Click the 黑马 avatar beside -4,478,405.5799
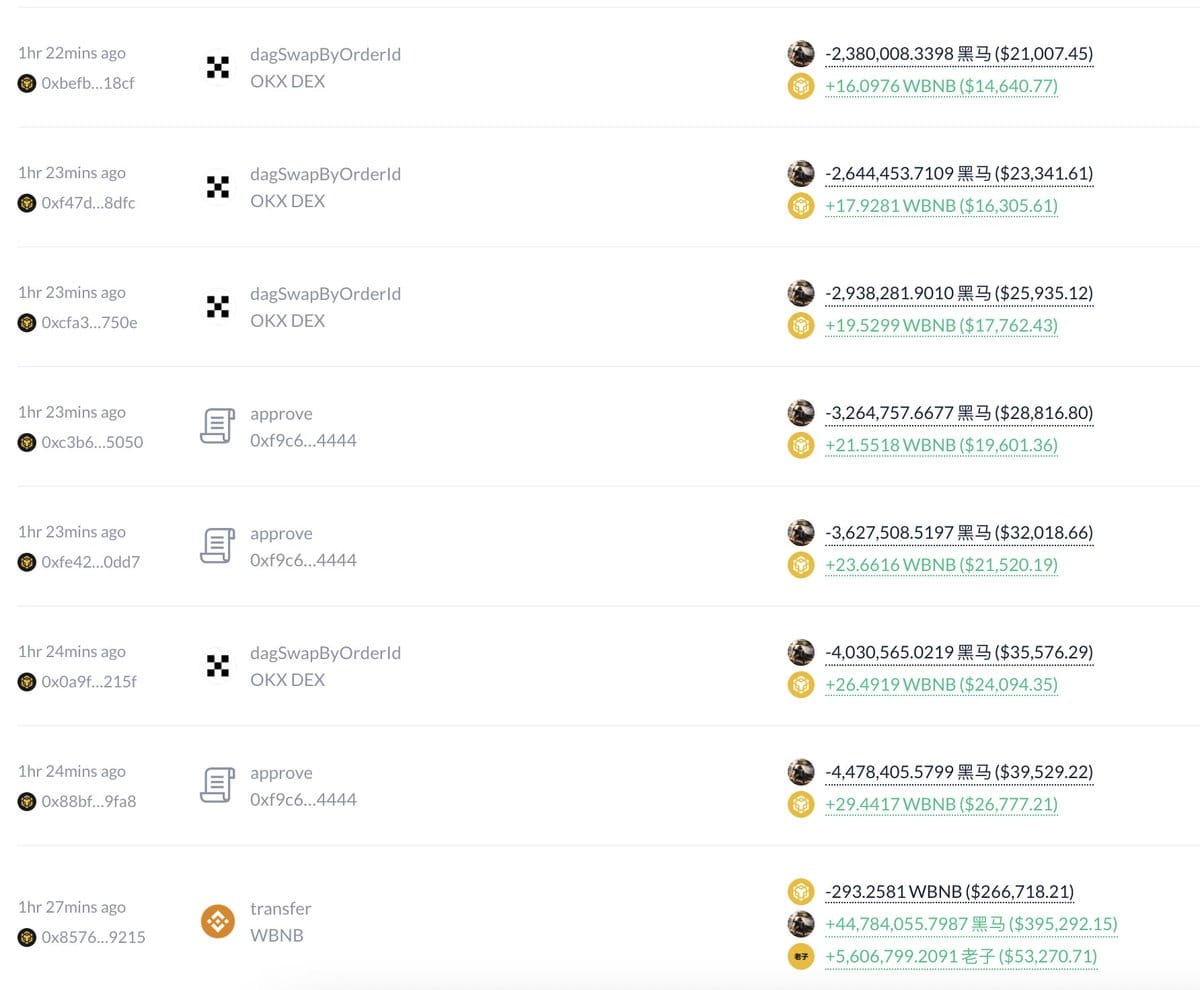The image size is (1200, 990). [801, 772]
